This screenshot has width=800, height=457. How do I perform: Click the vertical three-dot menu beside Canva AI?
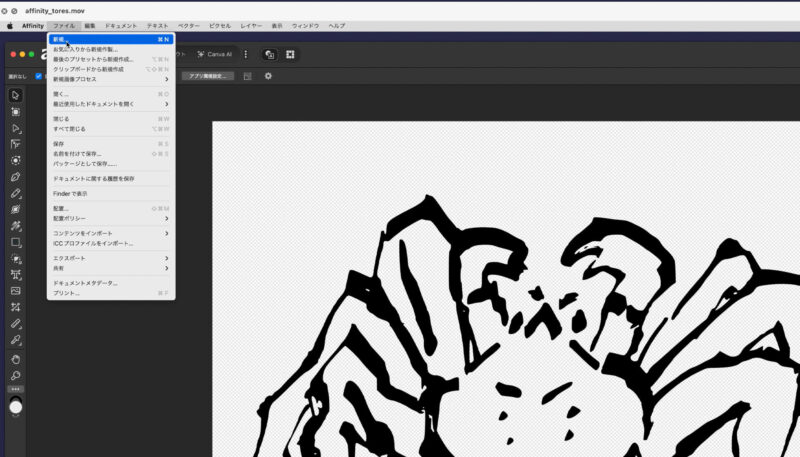[245, 55]
